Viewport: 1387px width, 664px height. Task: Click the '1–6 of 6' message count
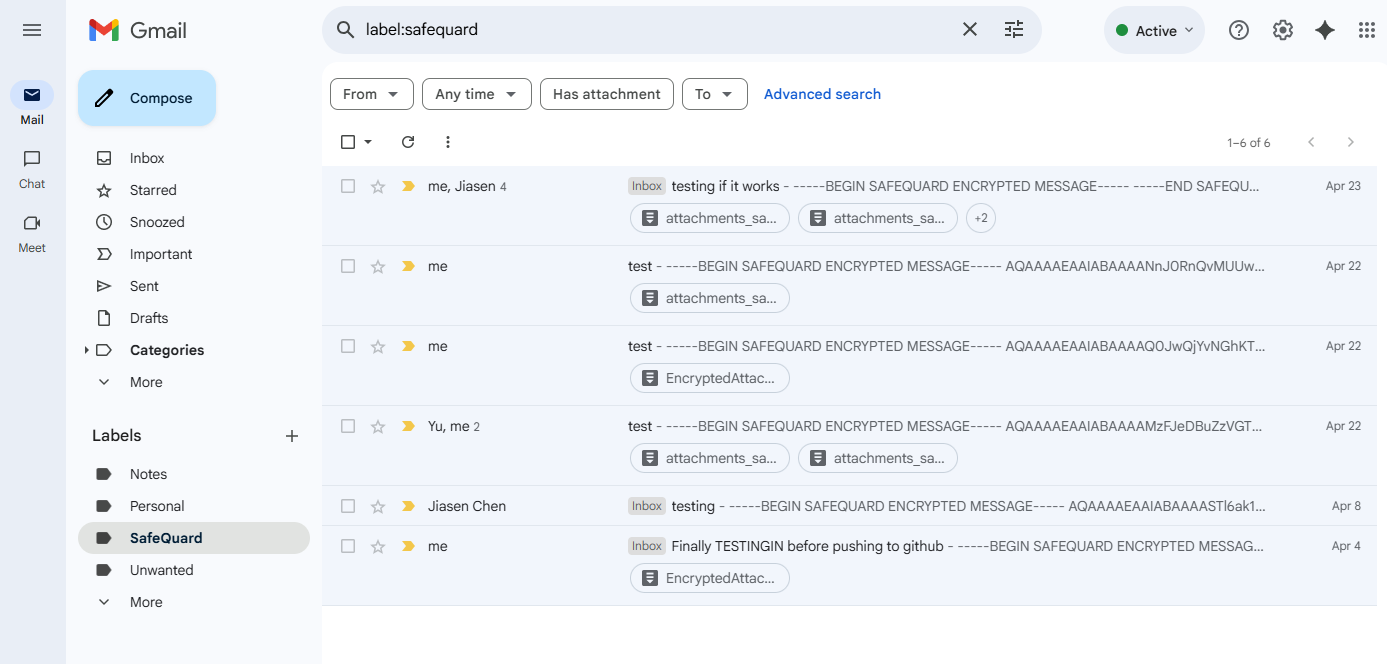tap(1249, 143)
